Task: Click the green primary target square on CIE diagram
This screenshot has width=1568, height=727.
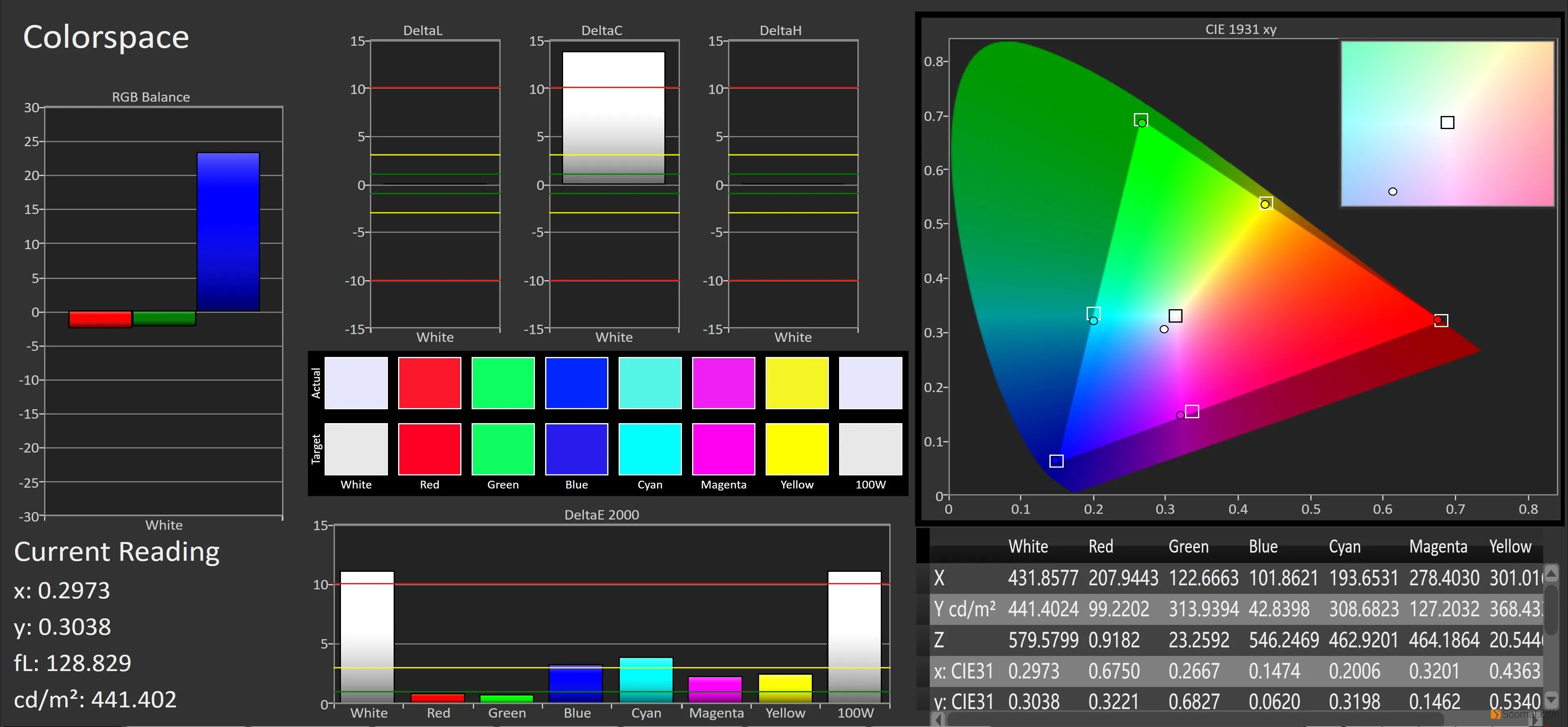Action: pos(1141,120)
